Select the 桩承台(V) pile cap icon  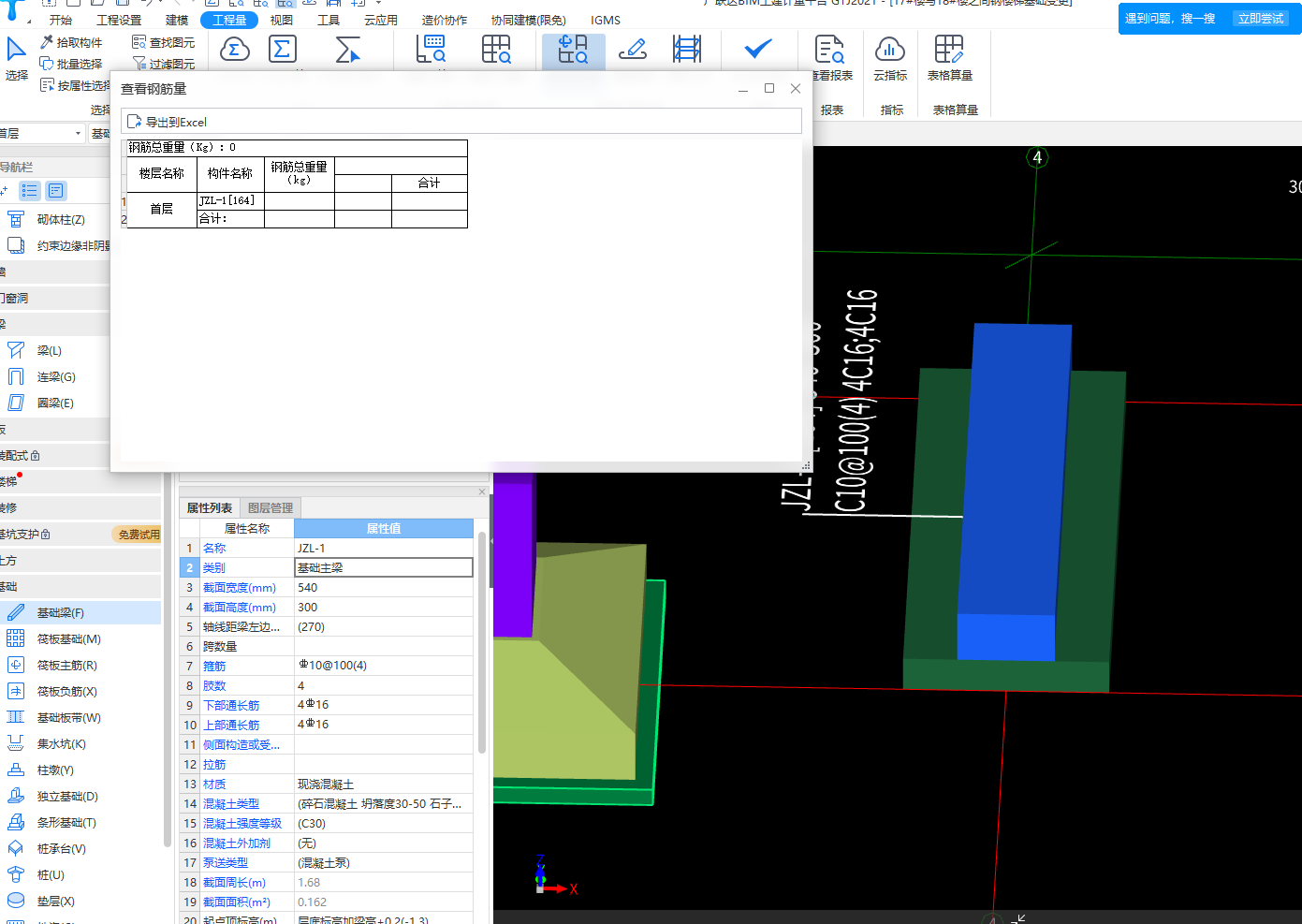(x=16, y=848)
